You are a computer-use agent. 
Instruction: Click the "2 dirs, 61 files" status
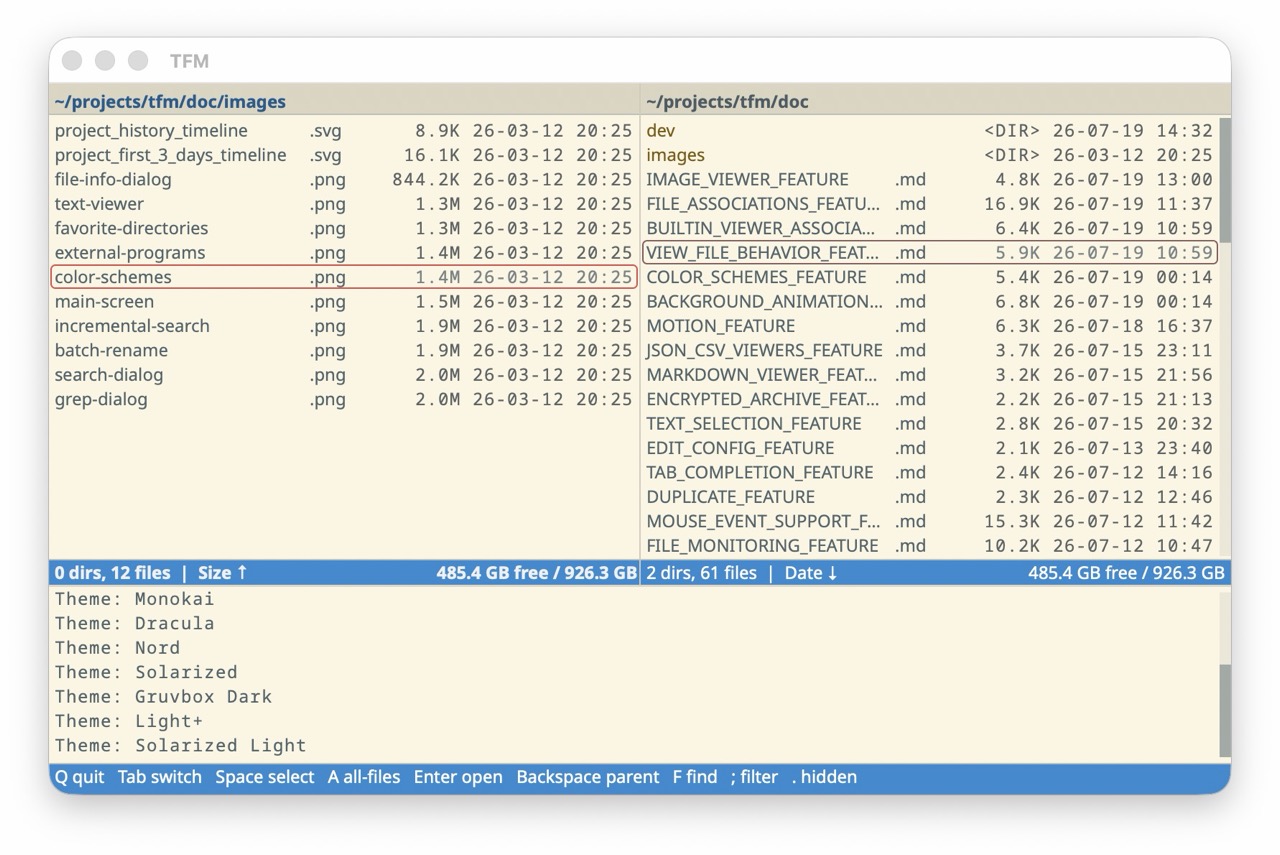(x=701, y=573)
